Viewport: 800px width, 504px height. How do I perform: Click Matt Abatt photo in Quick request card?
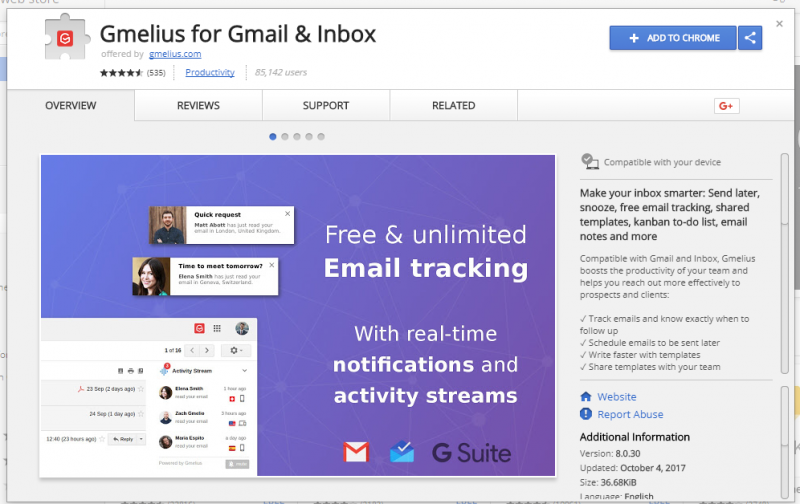coord(167,225)
